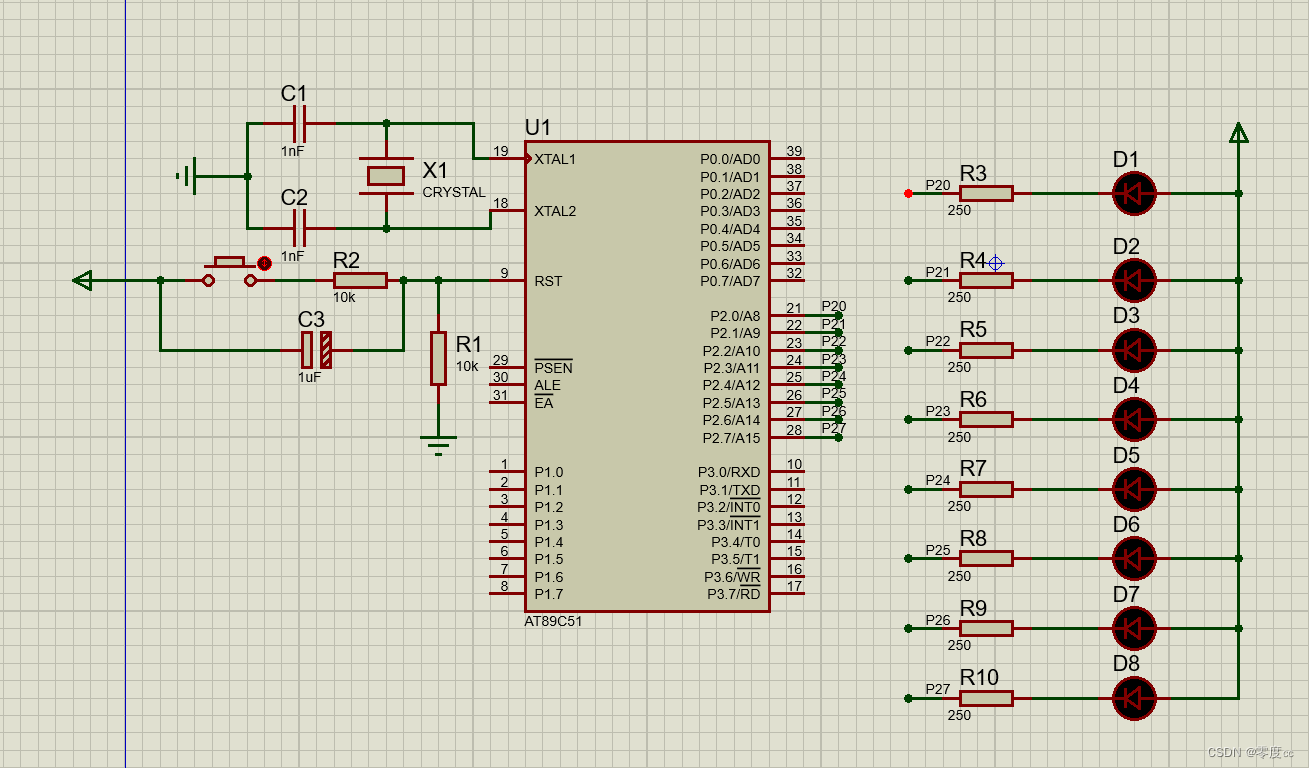
Task: Click the 1uF value under C3
Action: coord(310,378)
